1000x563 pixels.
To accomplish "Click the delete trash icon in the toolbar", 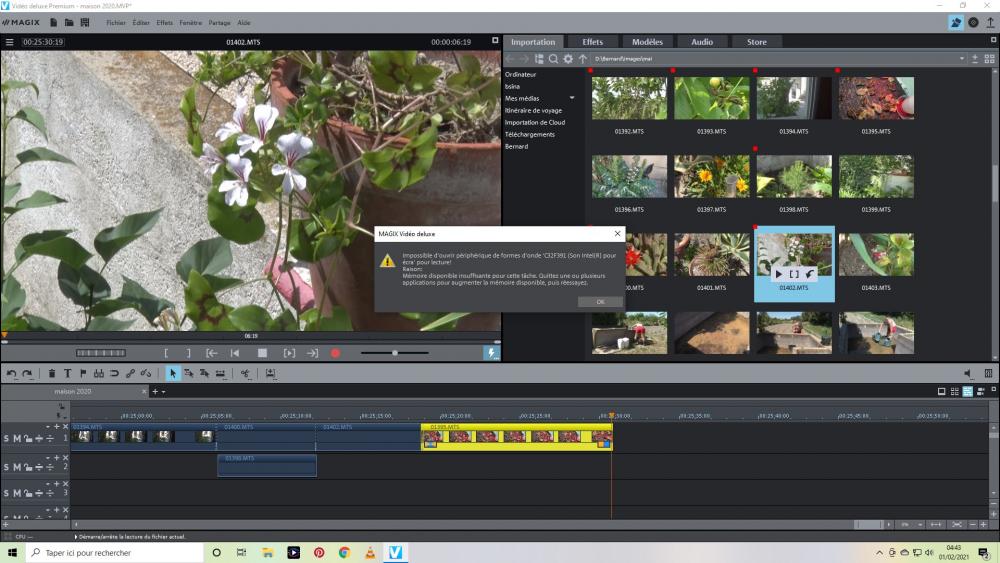I will click(x=52, y=373).
